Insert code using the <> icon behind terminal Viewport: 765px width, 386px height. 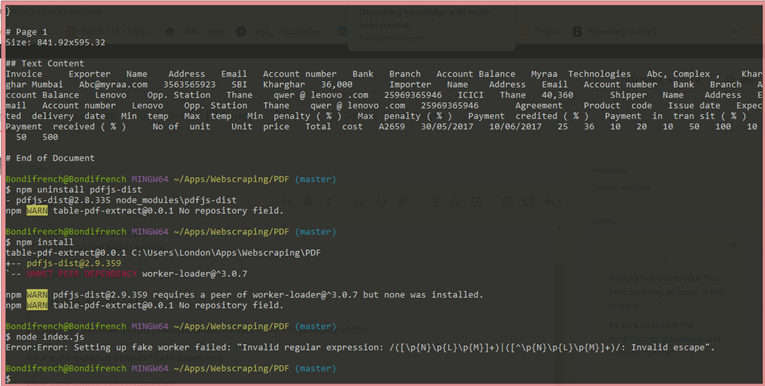pos(382,202)
